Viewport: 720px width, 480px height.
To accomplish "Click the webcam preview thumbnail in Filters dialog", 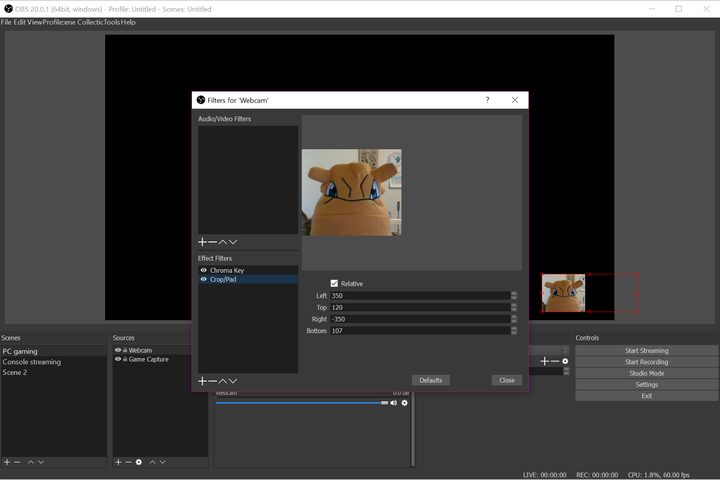I will click(352, 192).
